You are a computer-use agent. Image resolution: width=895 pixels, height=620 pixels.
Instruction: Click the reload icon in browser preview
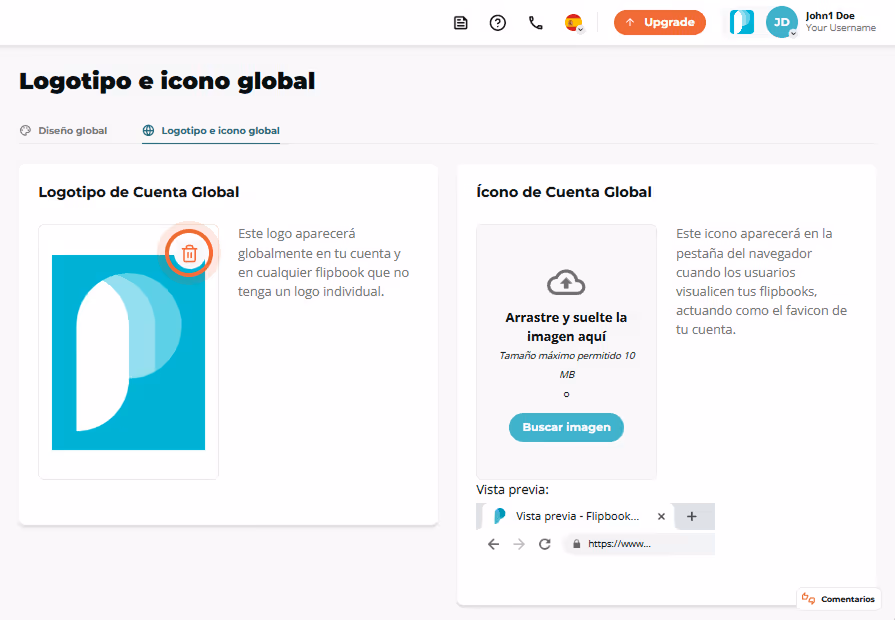[545, 544]
